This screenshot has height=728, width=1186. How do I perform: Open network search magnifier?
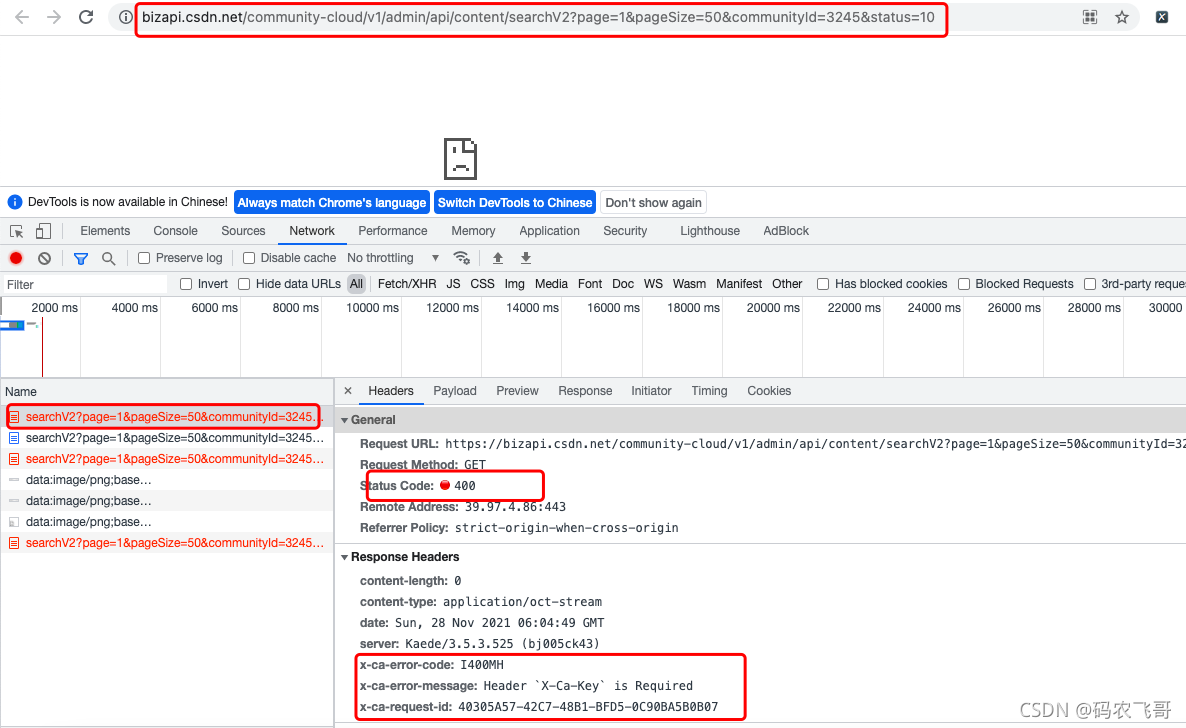point(109,258)
